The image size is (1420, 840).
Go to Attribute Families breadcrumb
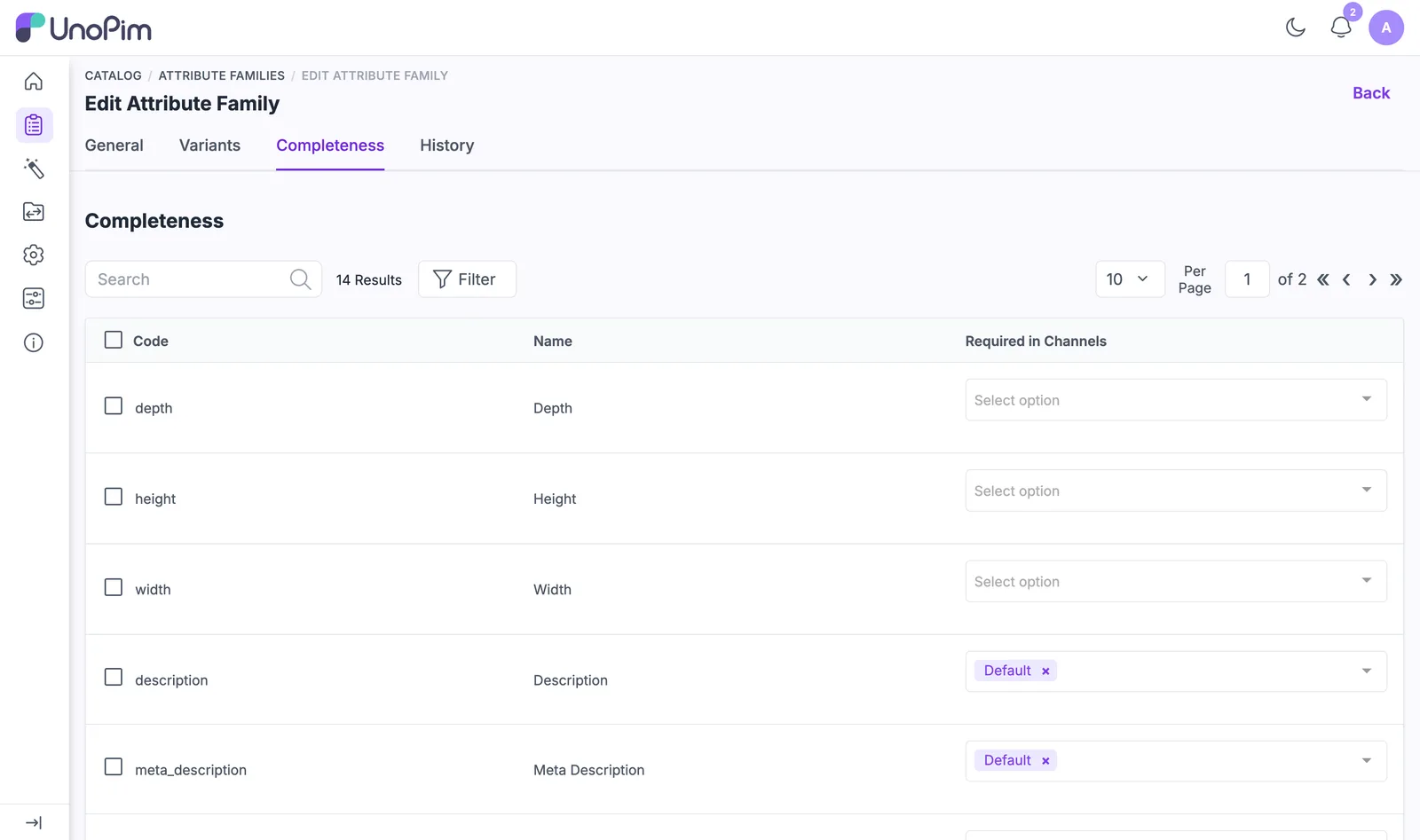click(x=221, y=75)
